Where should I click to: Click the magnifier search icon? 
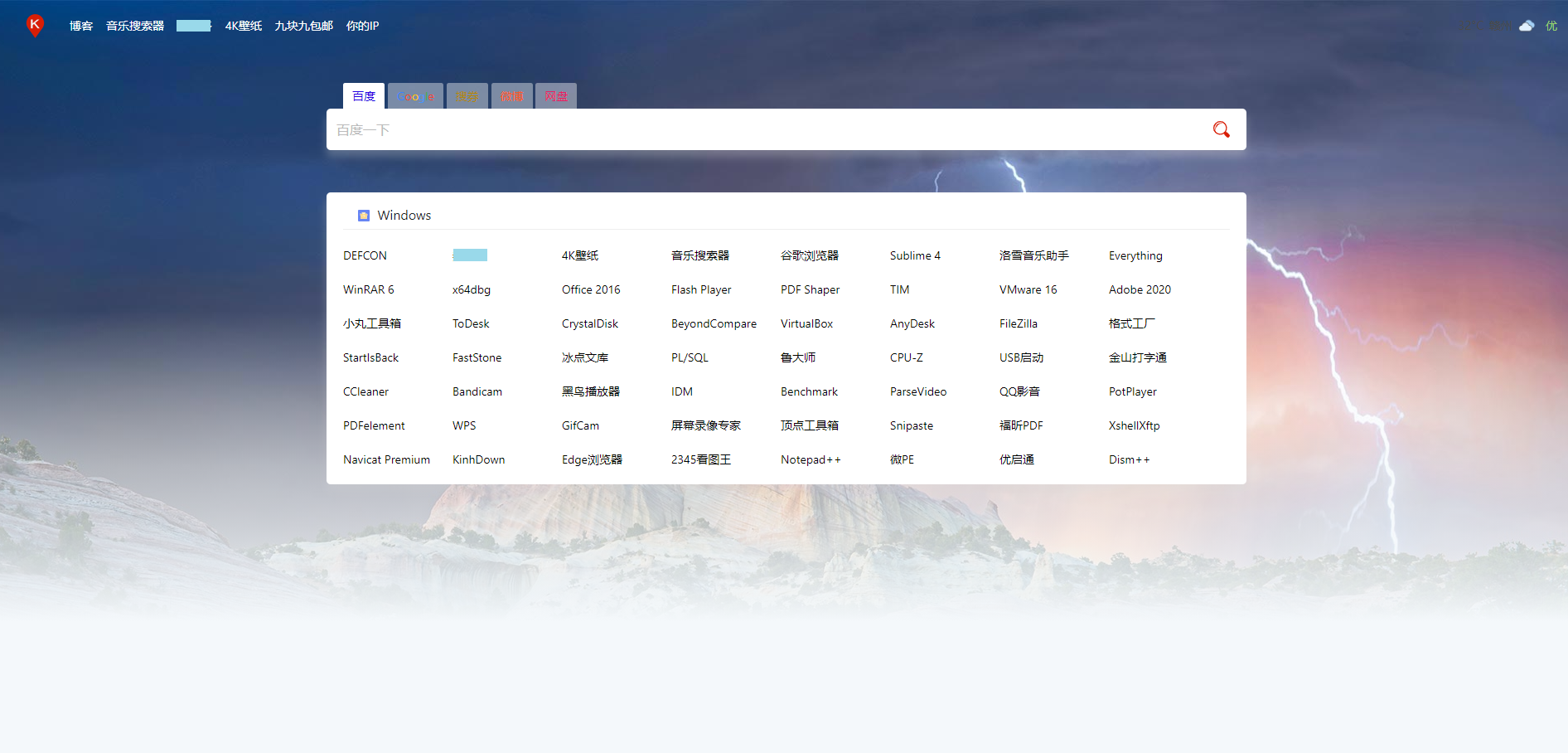point(1220,129)
